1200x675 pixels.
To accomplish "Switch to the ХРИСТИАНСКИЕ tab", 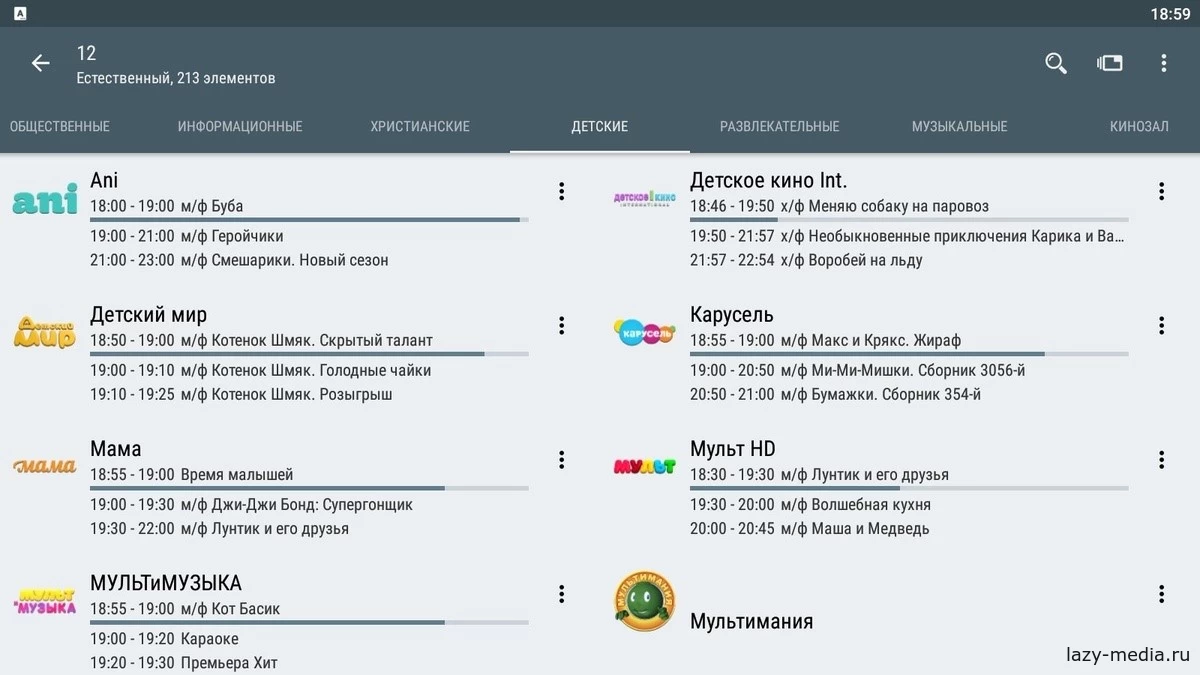I will tap(420, 127).
